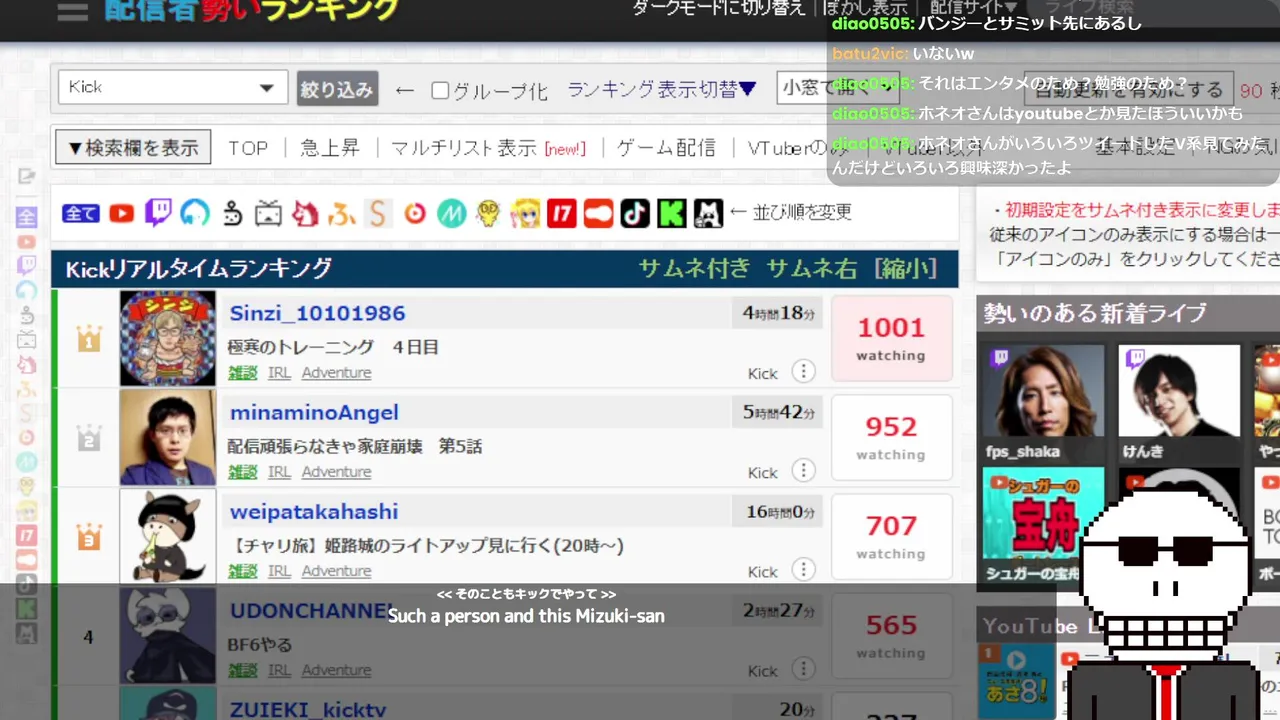Viewport: 1280px width, 720px height.
Task: Filter by TwitCasting icon in filter row
Action: pos(232,213)
